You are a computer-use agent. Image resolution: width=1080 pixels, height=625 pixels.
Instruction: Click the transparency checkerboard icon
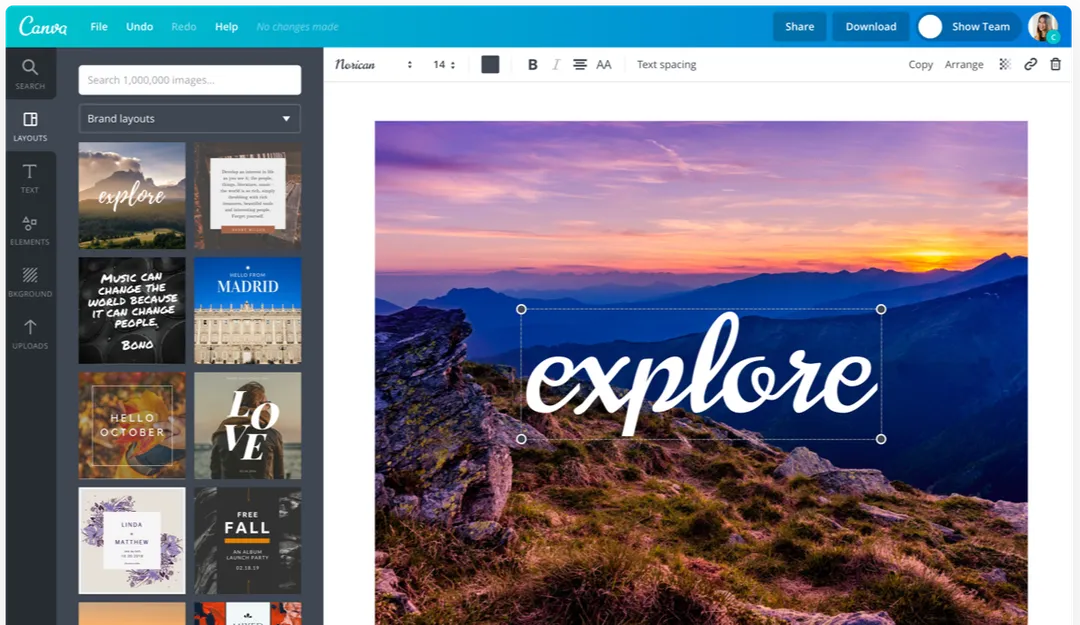1005,64
